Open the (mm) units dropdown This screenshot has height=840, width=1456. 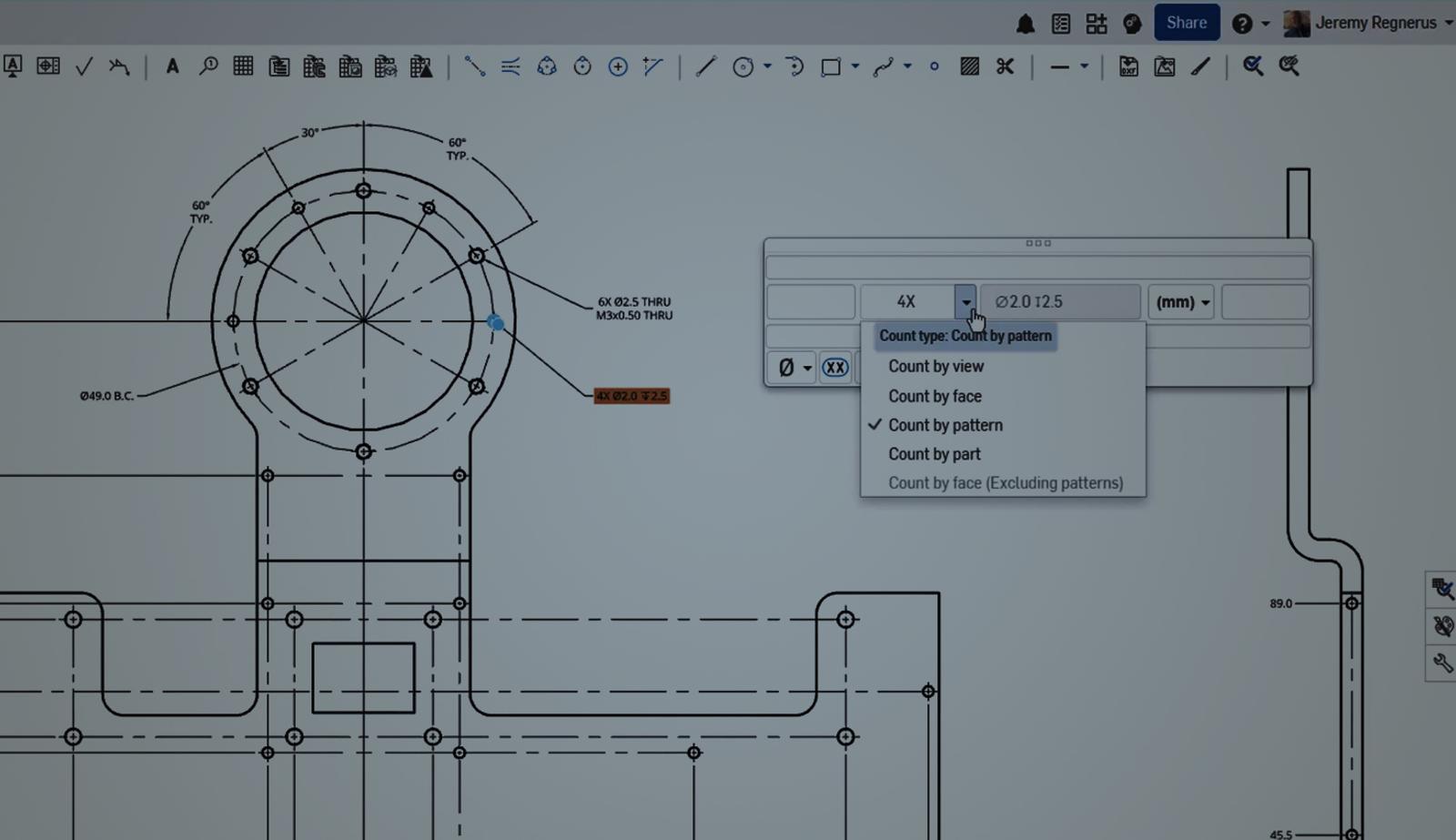pos(1181,301)
